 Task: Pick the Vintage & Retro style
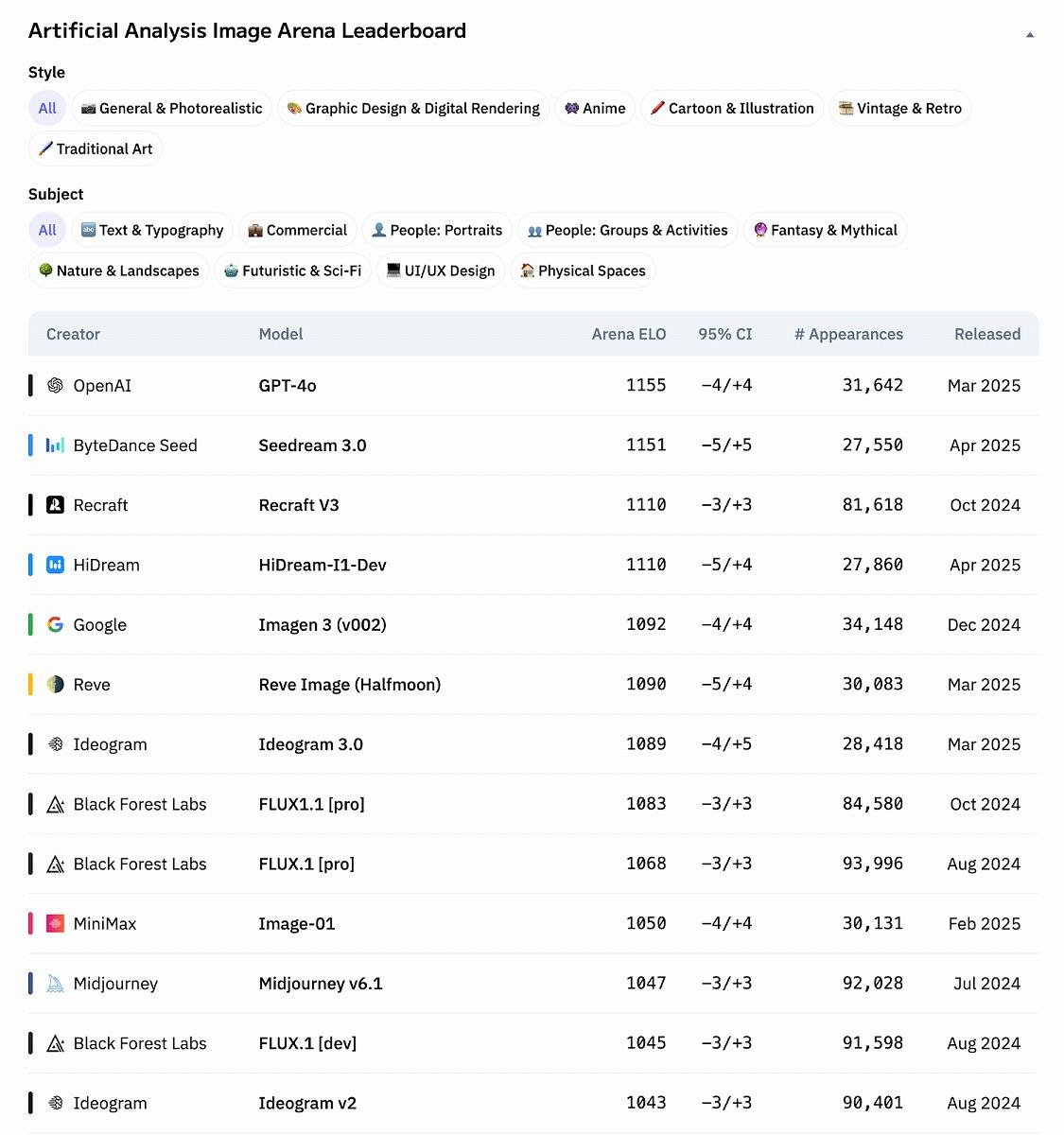pos(900,108)
